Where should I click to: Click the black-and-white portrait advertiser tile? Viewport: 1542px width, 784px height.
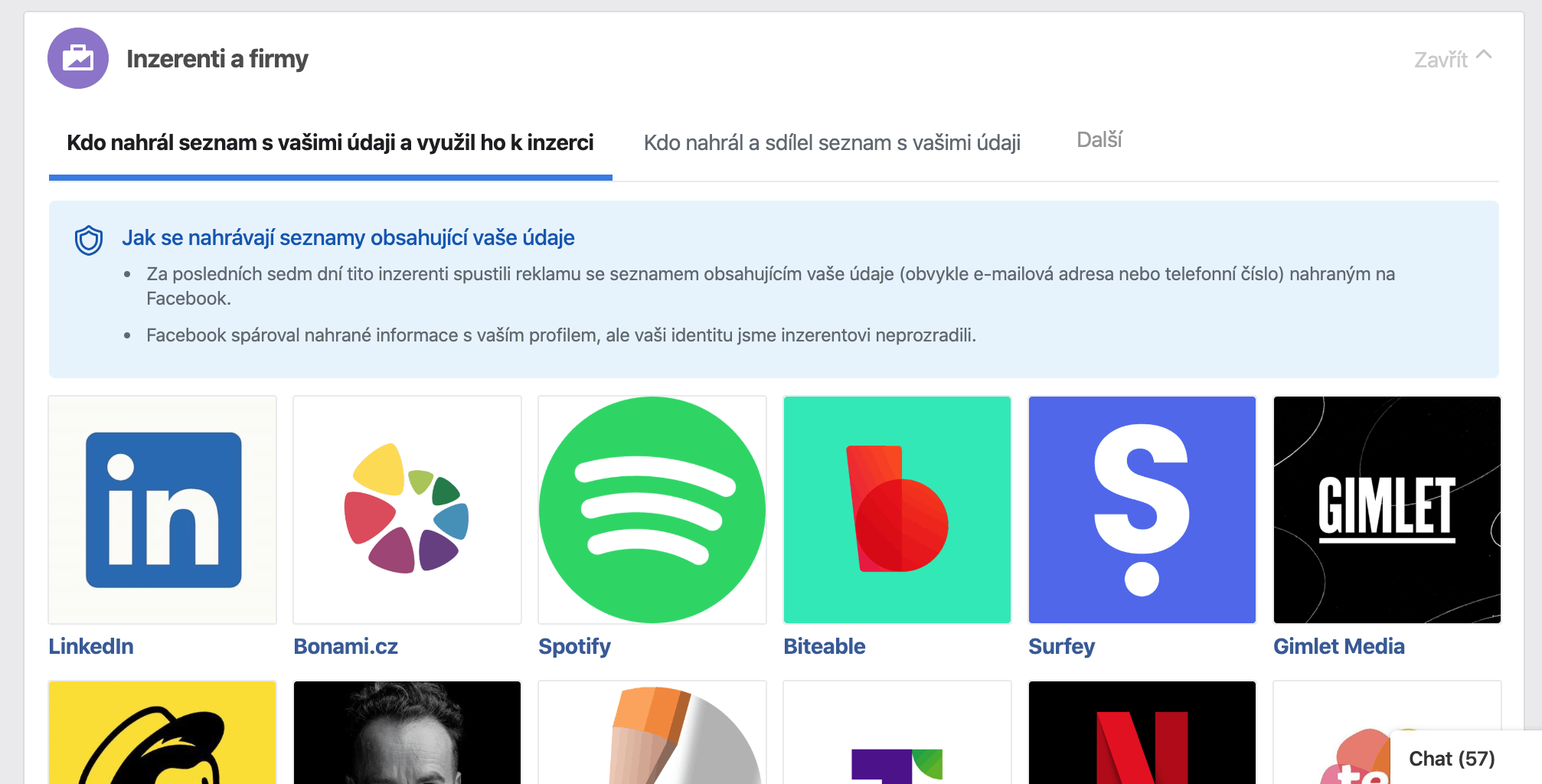(x=407, y=733)
